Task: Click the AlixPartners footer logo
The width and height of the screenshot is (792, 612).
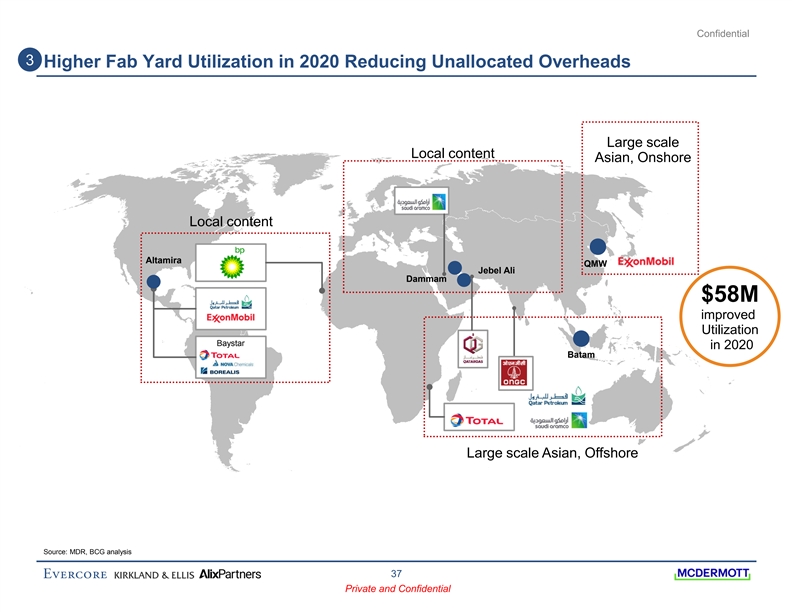Action: [x=230, y=574]
